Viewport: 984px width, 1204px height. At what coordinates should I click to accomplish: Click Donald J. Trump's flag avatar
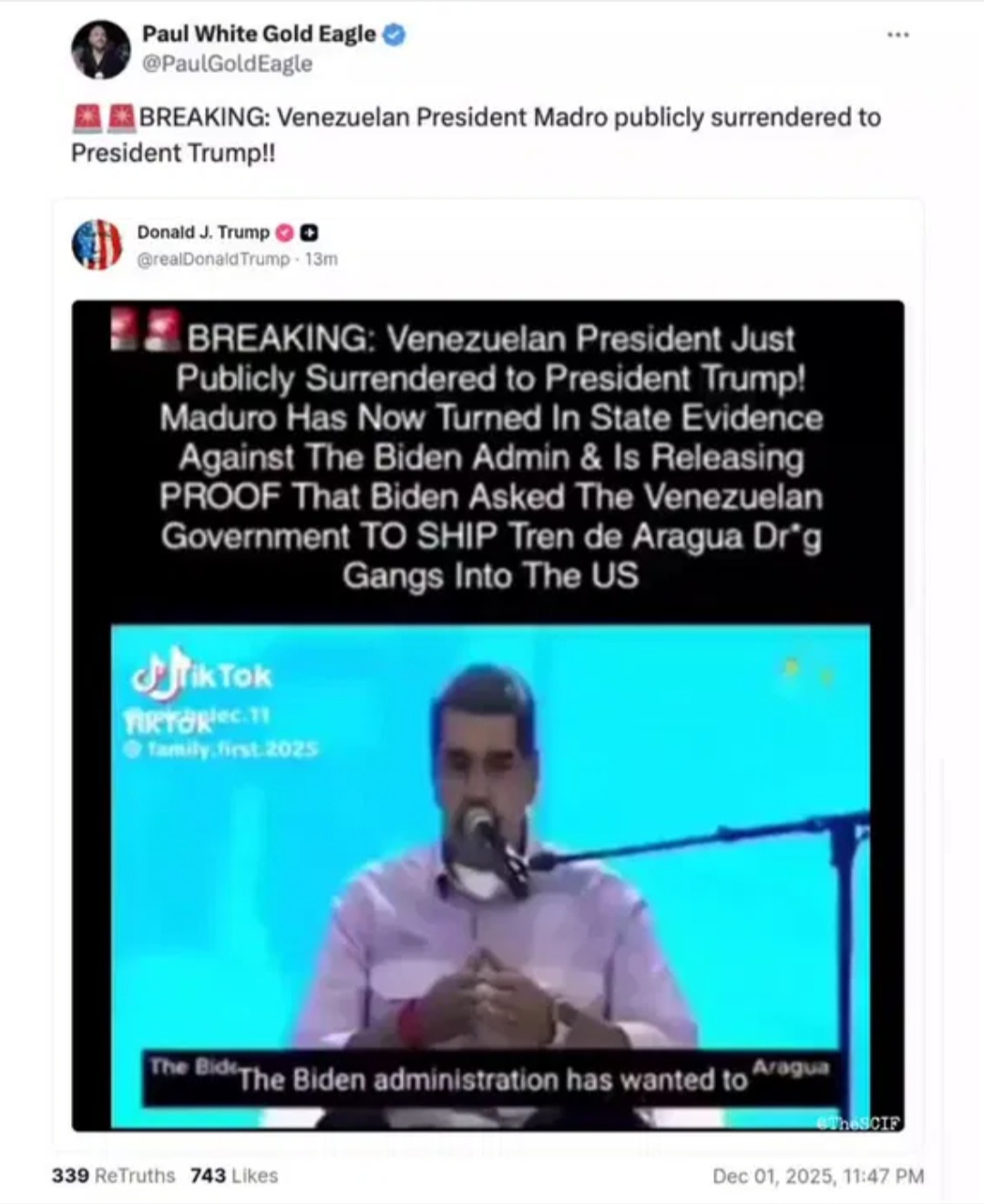tap(97, 245)
